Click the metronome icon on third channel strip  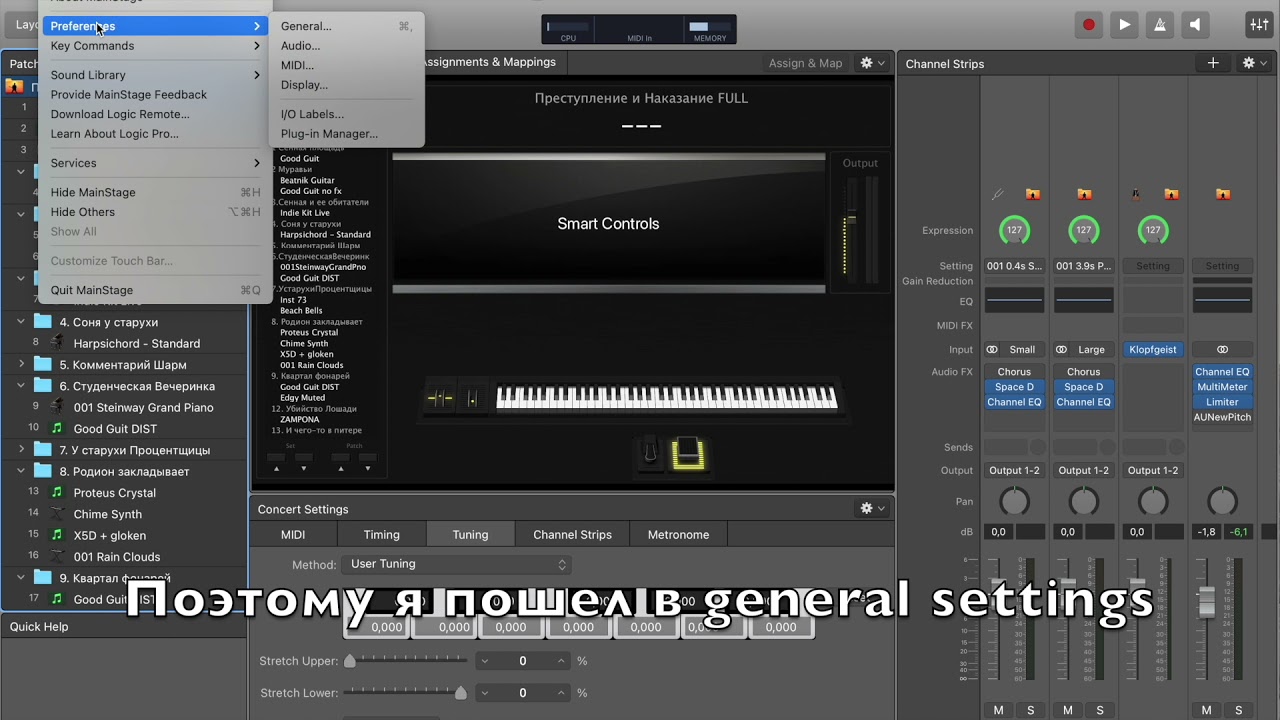(x=1136, y=194)
